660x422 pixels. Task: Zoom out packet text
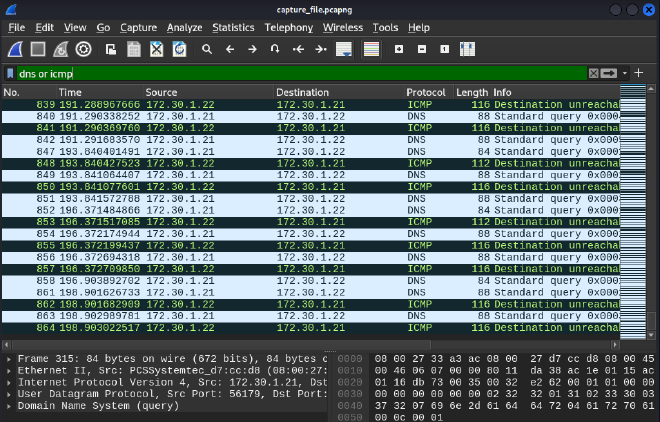pos(422,49)
